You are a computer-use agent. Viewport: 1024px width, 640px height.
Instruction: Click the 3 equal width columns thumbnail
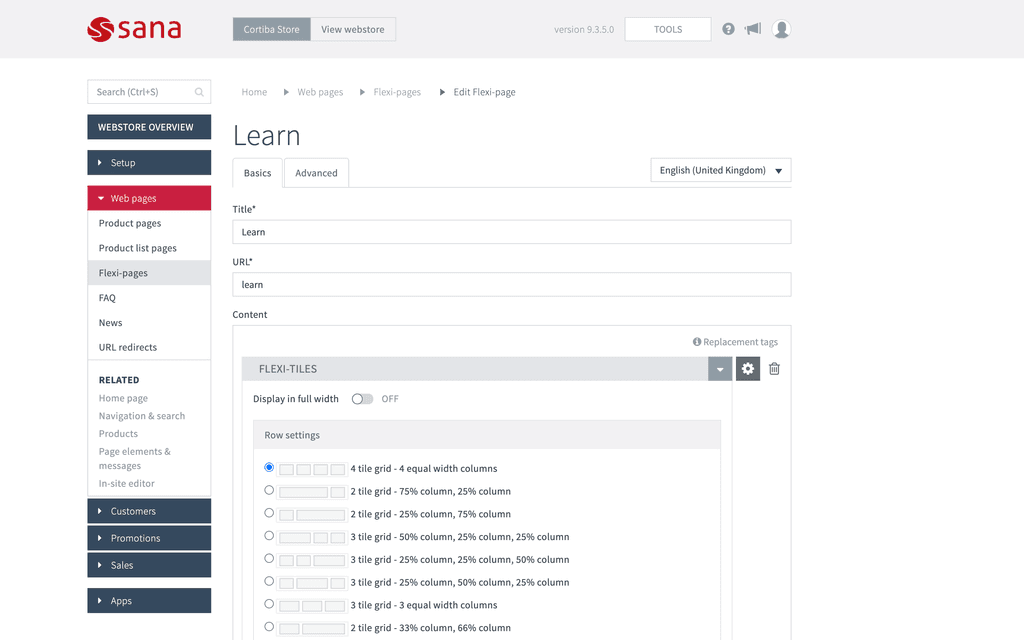tap(312, 605)
